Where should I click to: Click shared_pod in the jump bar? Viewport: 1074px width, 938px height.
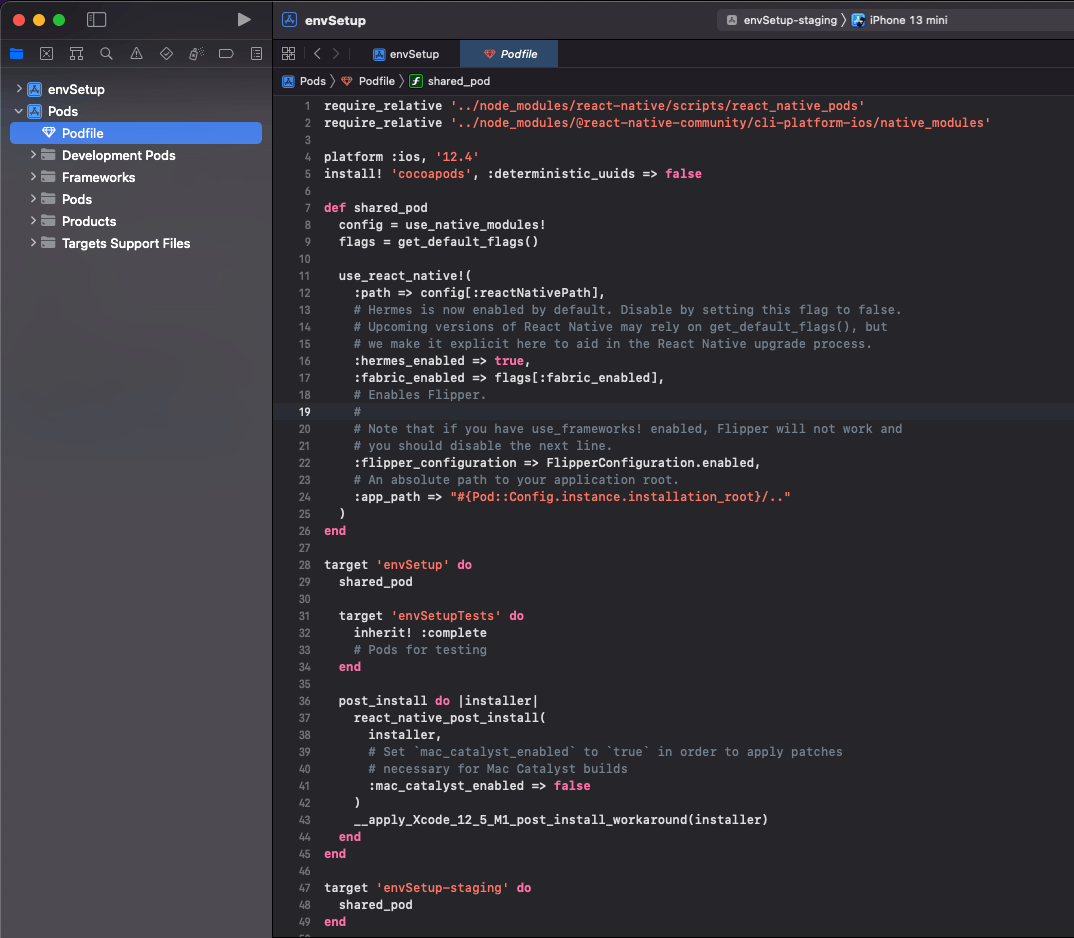450,81
